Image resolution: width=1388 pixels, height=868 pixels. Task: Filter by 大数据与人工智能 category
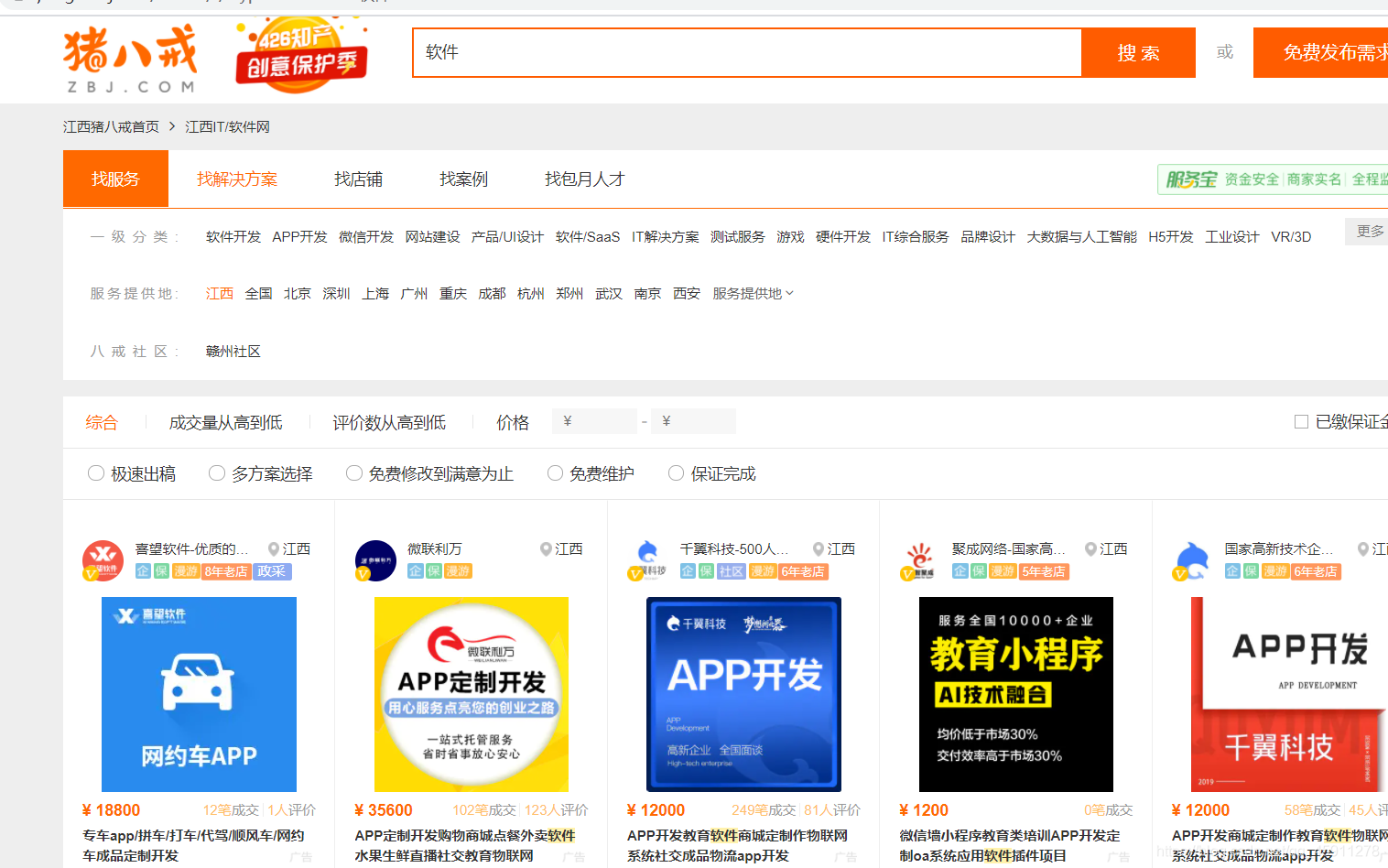point(1081,237)
